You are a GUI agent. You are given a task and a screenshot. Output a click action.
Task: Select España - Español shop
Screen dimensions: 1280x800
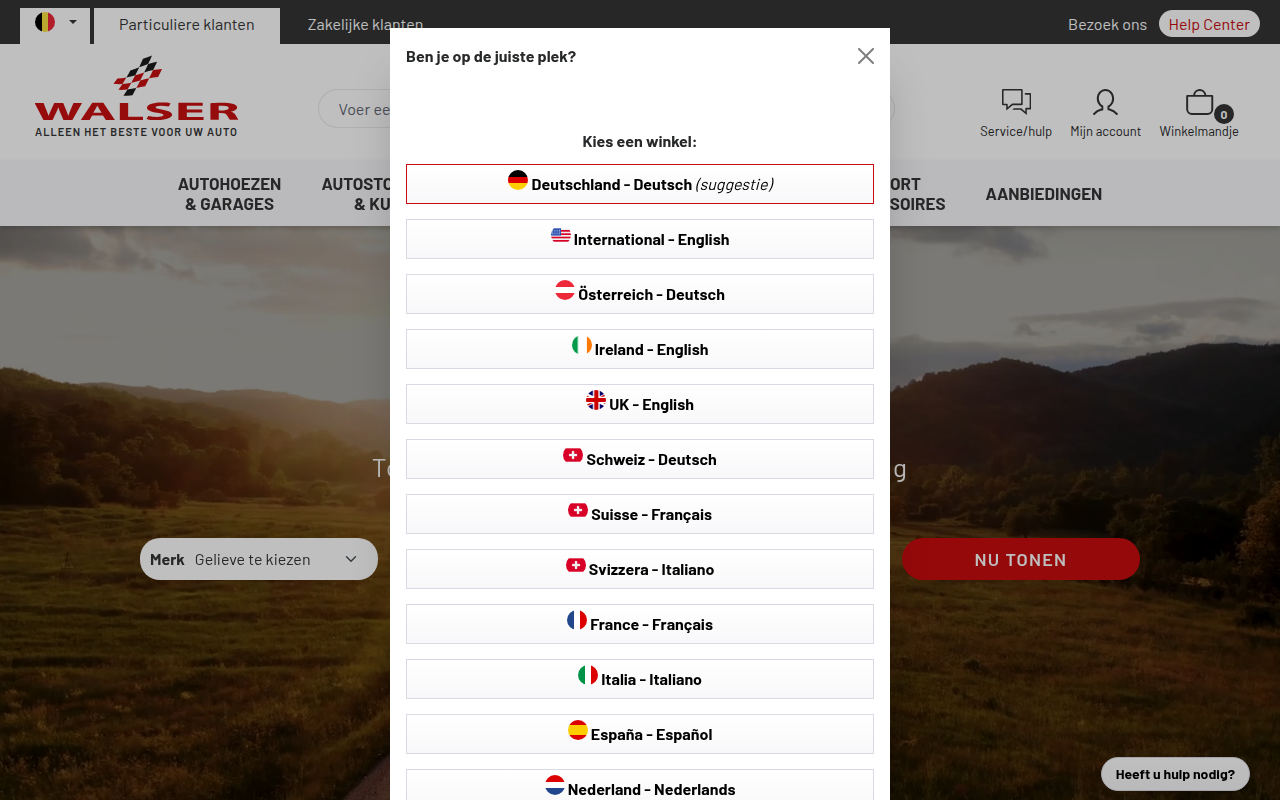640,734
